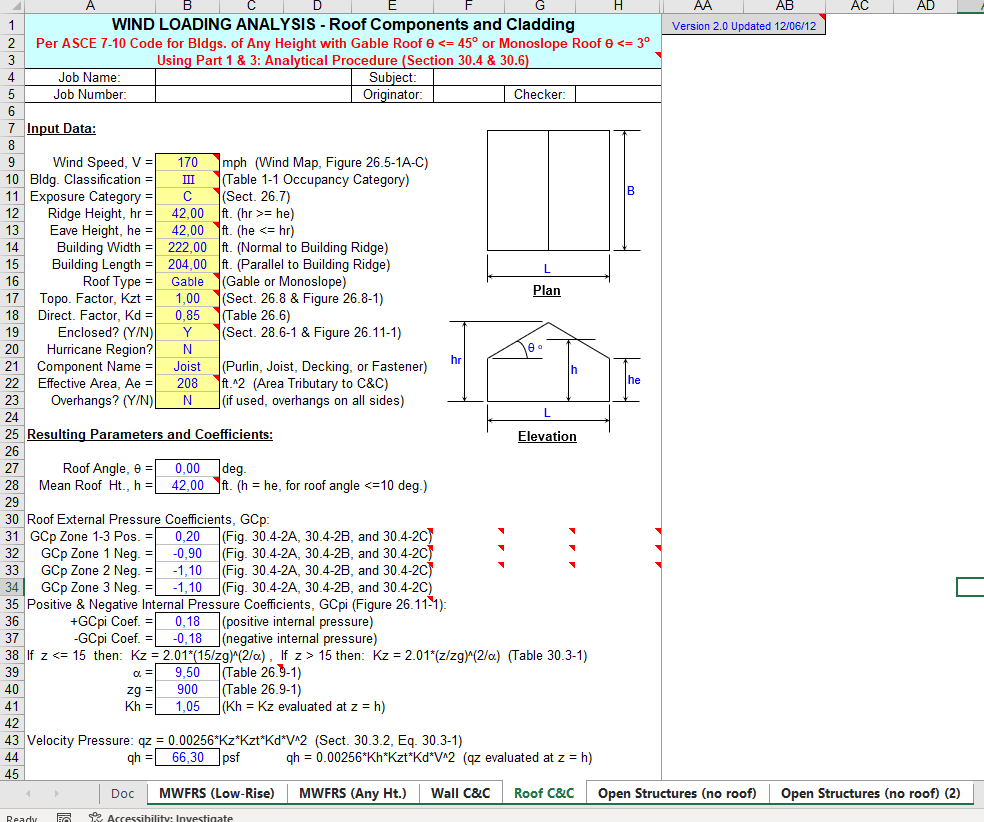The height and width of the screenshot is (822, 984).
Task: Select the Plan diagram drawing
Action: pyautogui.click(x=548, y=190)
